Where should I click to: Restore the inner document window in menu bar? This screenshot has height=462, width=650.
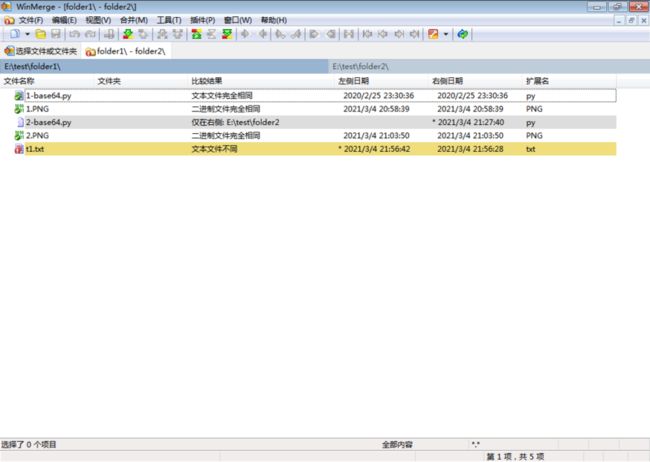coord(631,20)
